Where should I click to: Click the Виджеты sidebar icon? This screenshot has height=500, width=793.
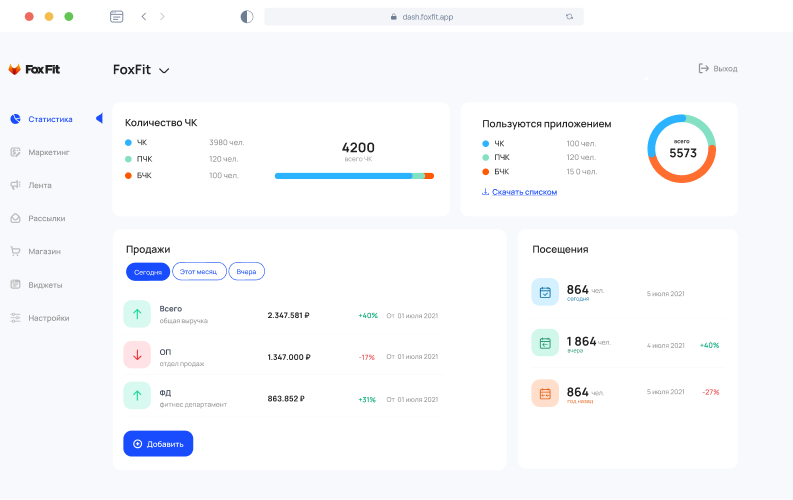pyautogui.click(x=16, y=285)
